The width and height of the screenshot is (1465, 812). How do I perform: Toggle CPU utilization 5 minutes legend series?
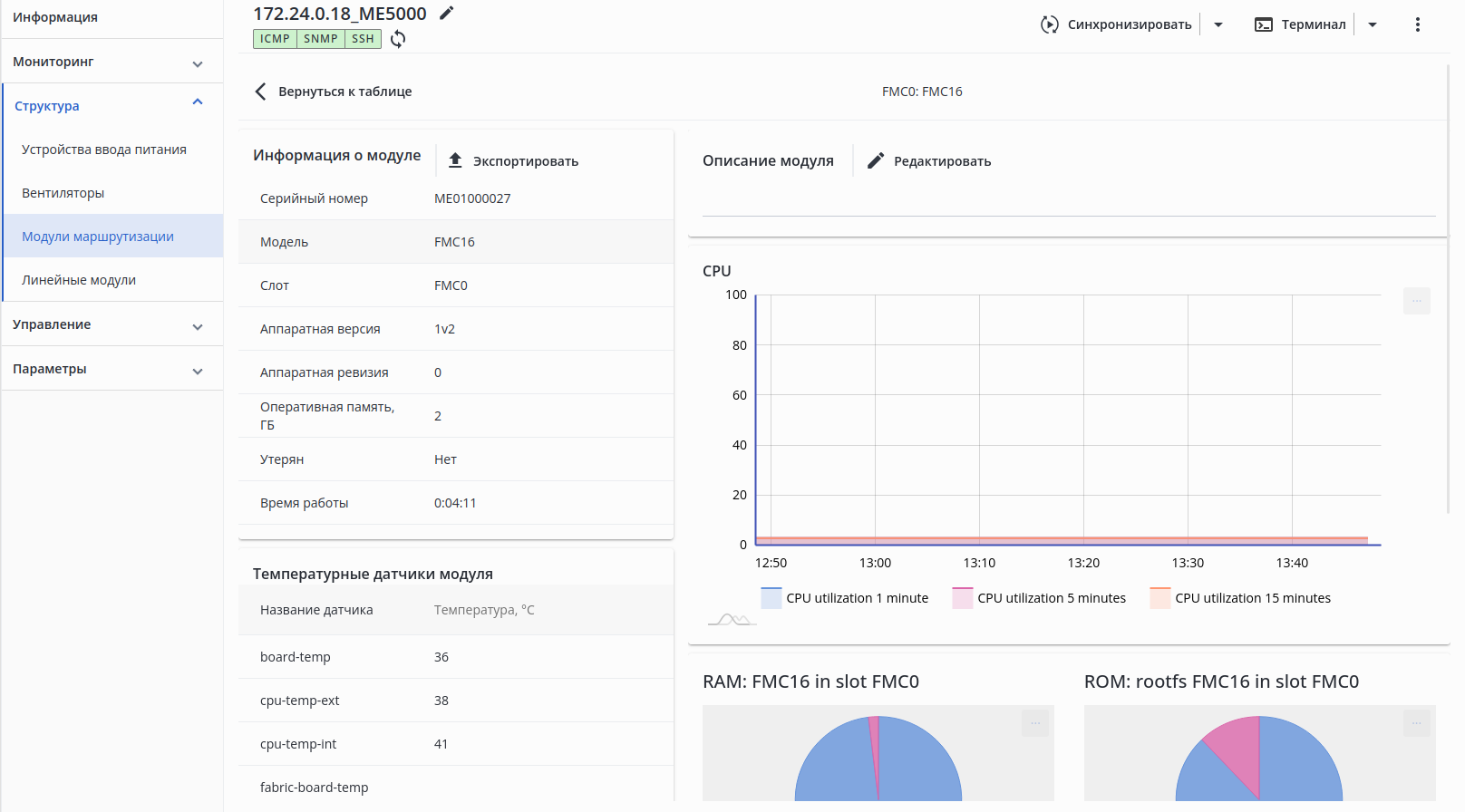coord(963,598)
